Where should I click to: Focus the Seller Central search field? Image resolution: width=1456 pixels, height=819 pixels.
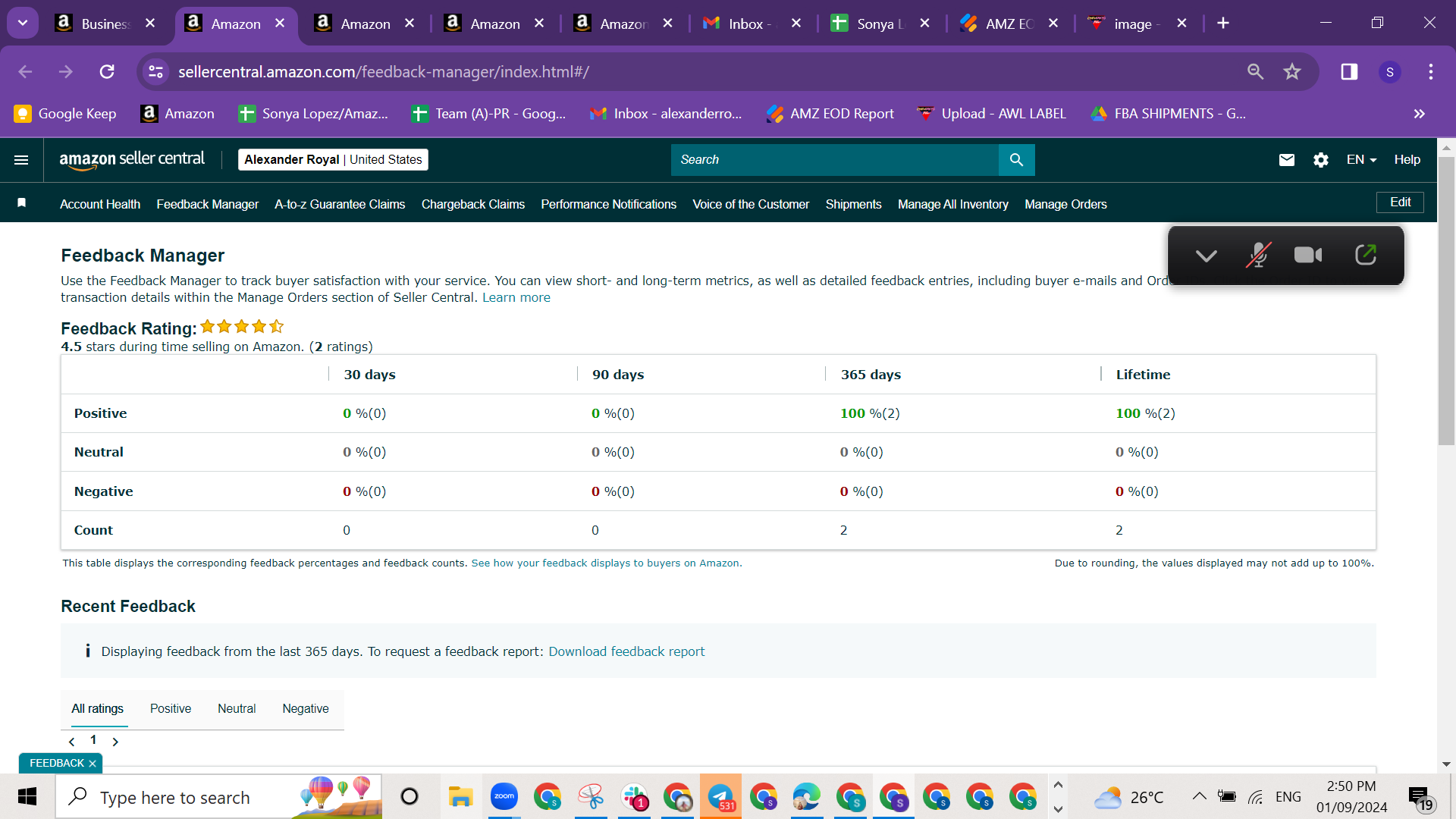tap(834, 160)
